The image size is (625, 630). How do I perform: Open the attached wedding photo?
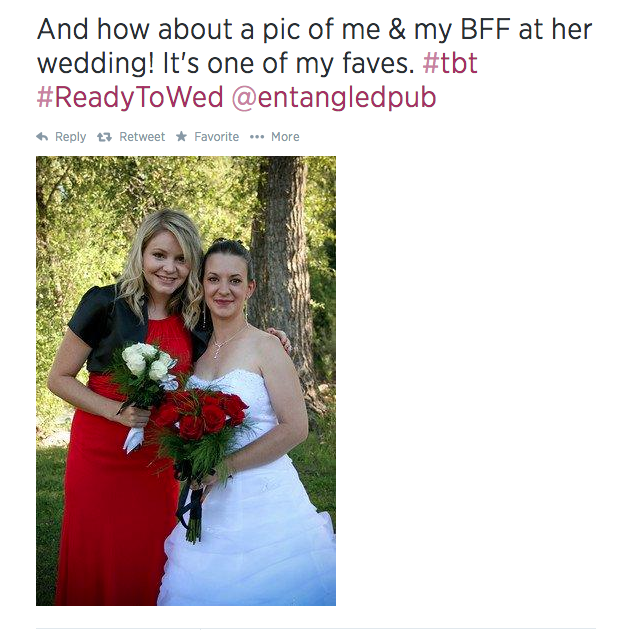pyautogui.click(x=186, y=381)
